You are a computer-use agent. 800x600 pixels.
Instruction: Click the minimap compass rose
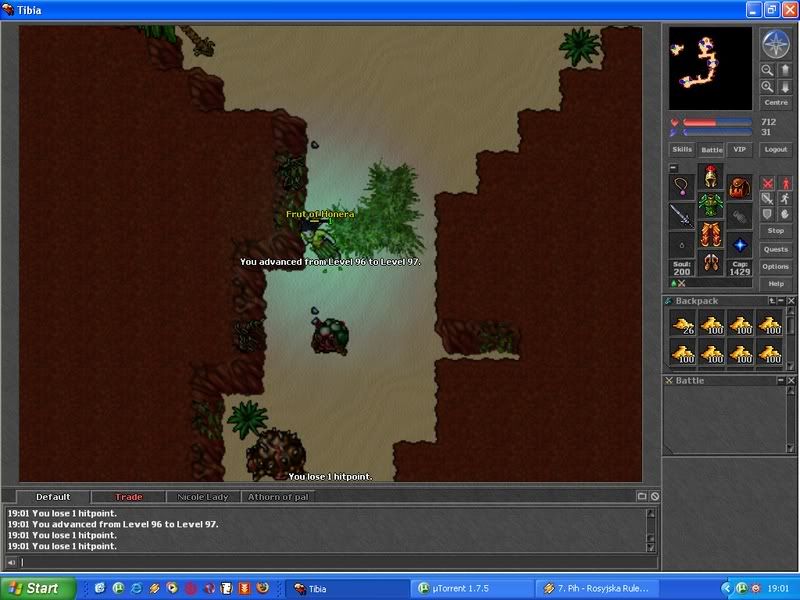[776, 44]
